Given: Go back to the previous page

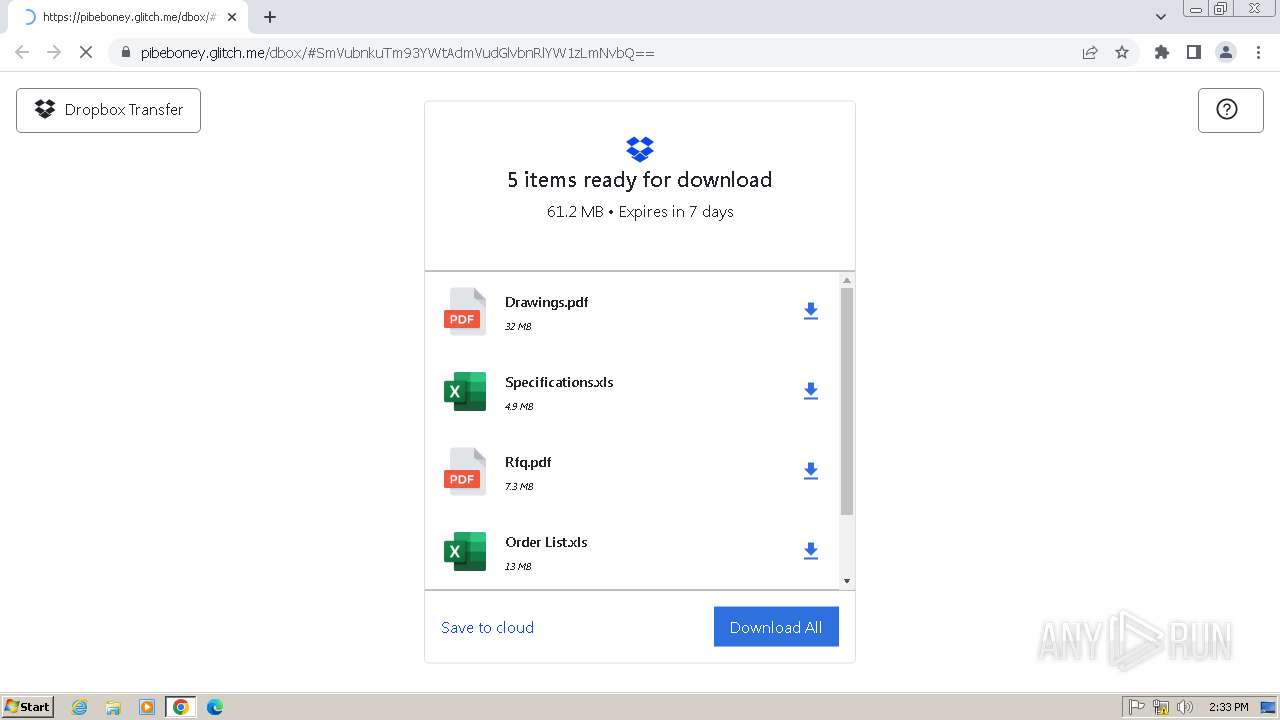Looking at the screenshot, I should click(x=22, y=52).
